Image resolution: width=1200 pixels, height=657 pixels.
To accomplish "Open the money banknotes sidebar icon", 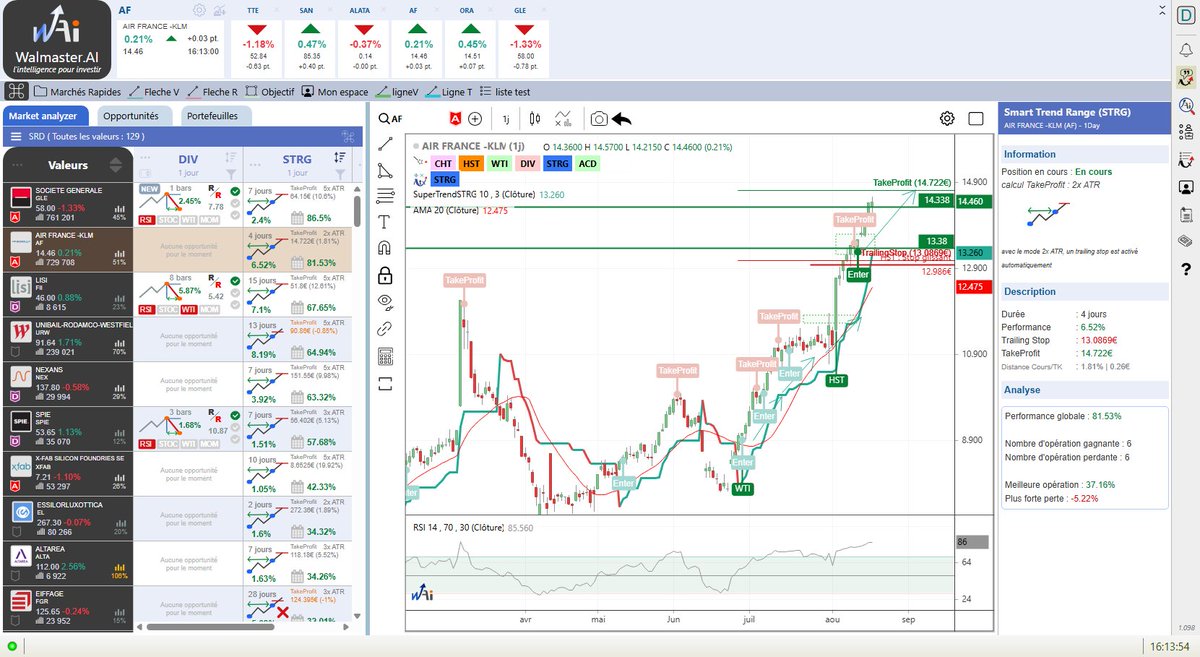I will (x=1186, y=241).
